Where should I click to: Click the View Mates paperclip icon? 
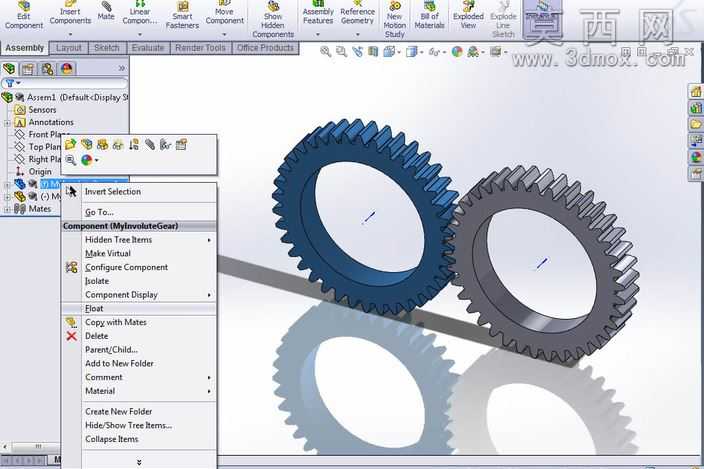[x=150, y=145]
